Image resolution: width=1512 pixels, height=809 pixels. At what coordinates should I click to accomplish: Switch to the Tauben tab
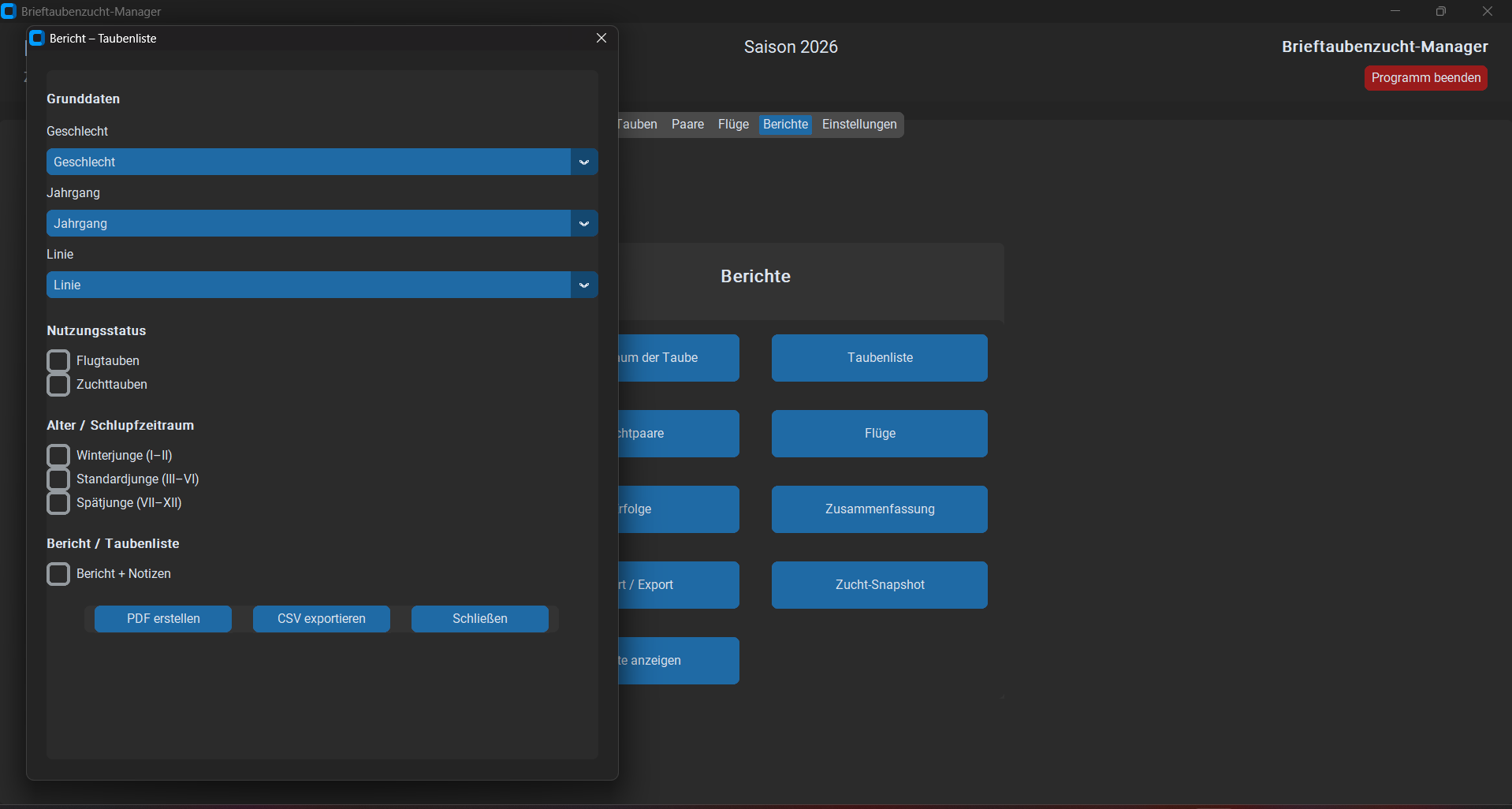(x=639, y=125)
